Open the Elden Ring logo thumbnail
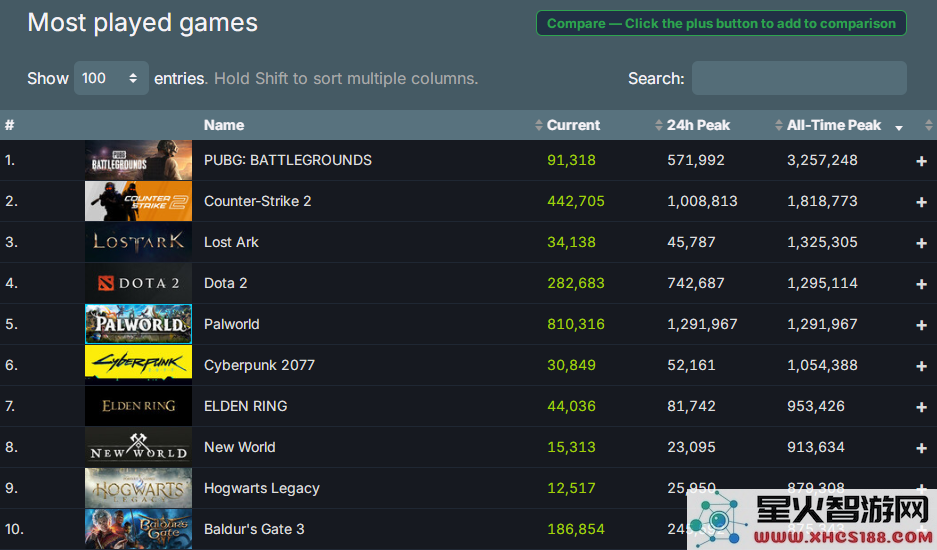The width and height of the screenshot is (937, 550). tap(138, 406)
